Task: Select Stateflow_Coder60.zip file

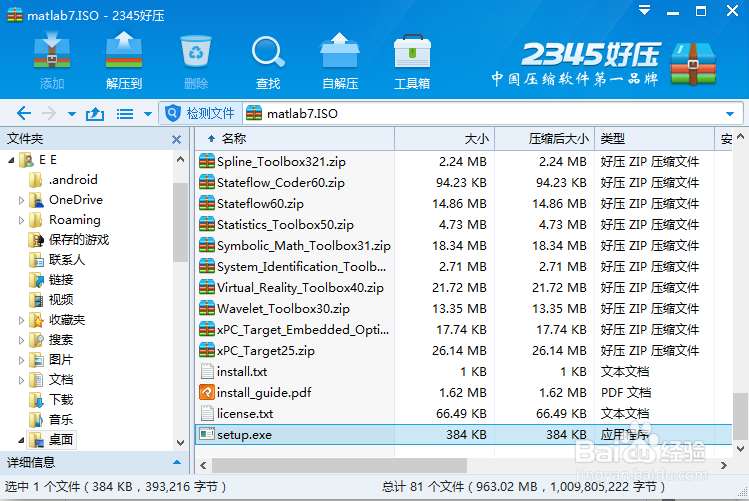Action: [280, 183]
